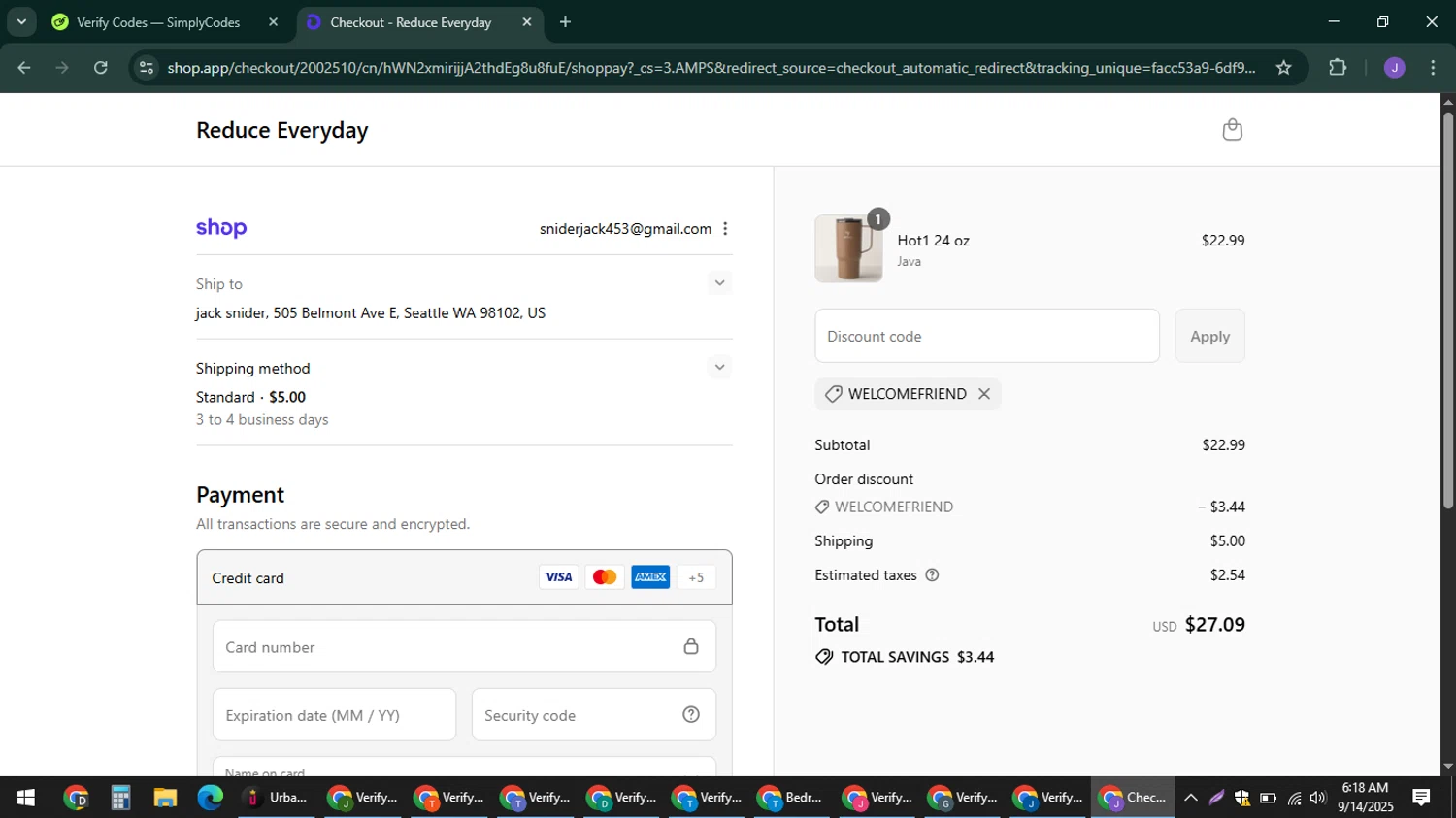This screenshot has height=818, width=1456.
Task: Click the TOTAL SAVINGS $3.44 line
Action: 906,657
